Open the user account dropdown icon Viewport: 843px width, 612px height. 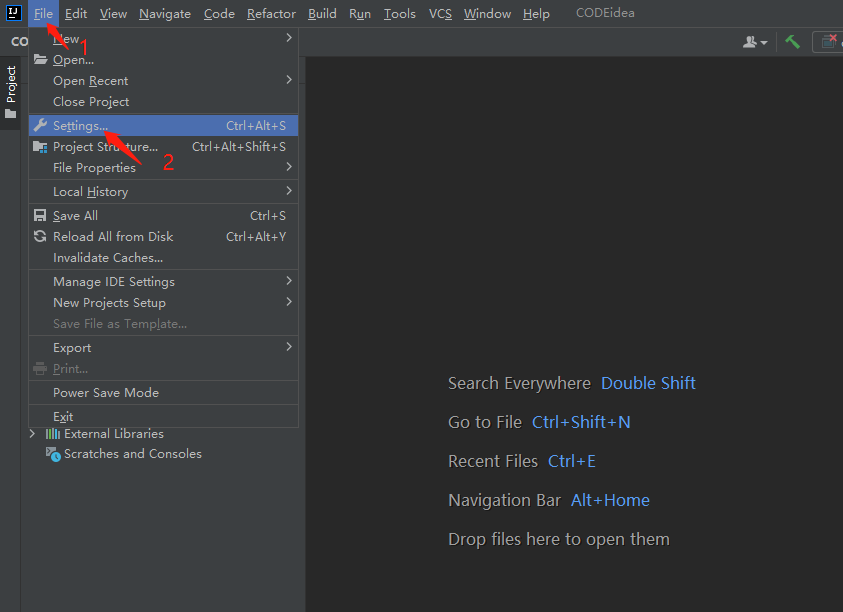pos(755,42)
